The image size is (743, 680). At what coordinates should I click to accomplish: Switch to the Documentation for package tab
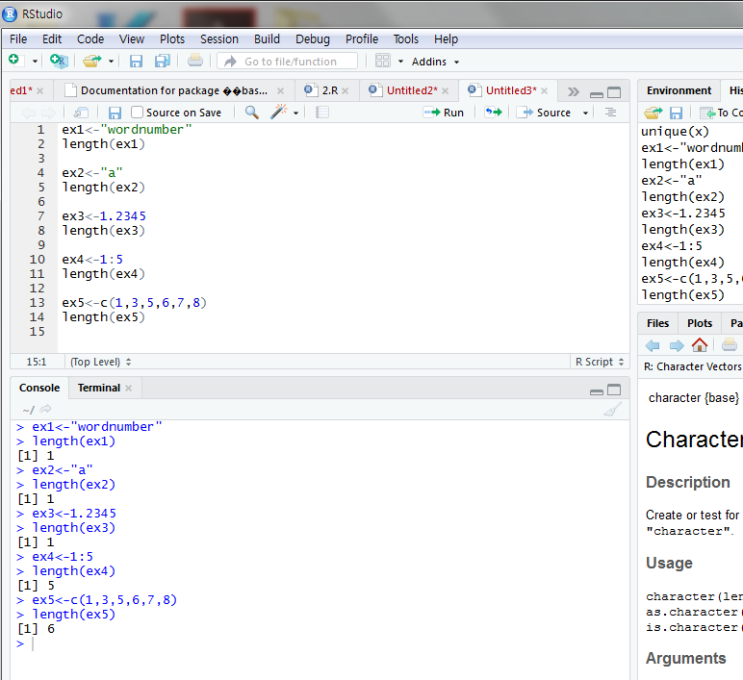[x=173, y=91]
